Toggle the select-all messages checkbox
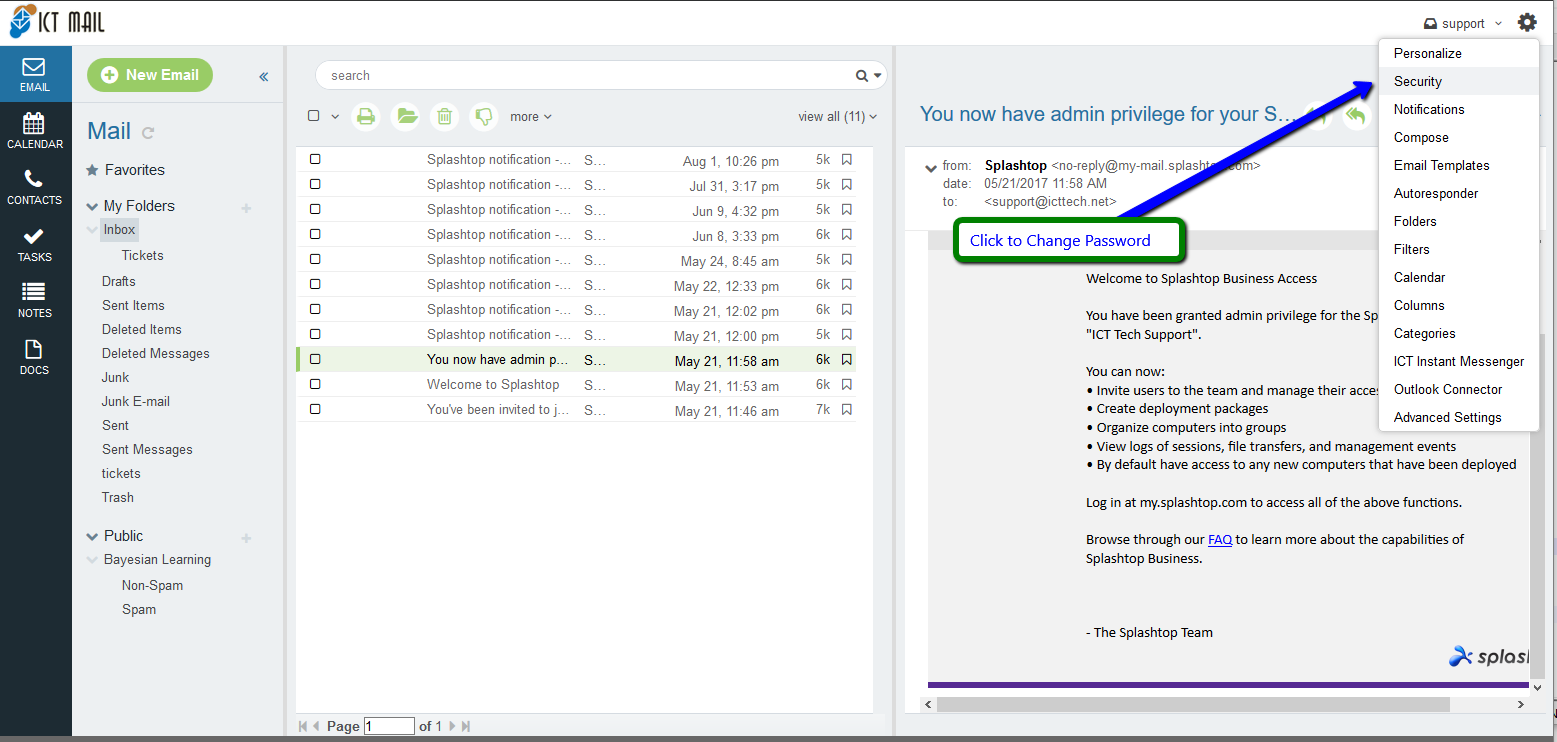The height and width of the screenshot is (742, 1557). coord(314,116)
